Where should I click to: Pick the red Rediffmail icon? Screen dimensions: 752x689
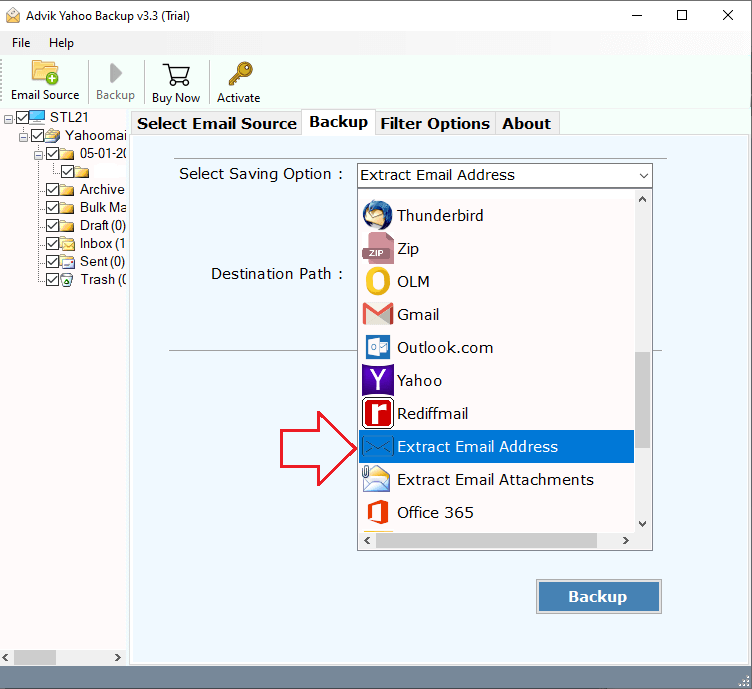click(x=377, y=413)
